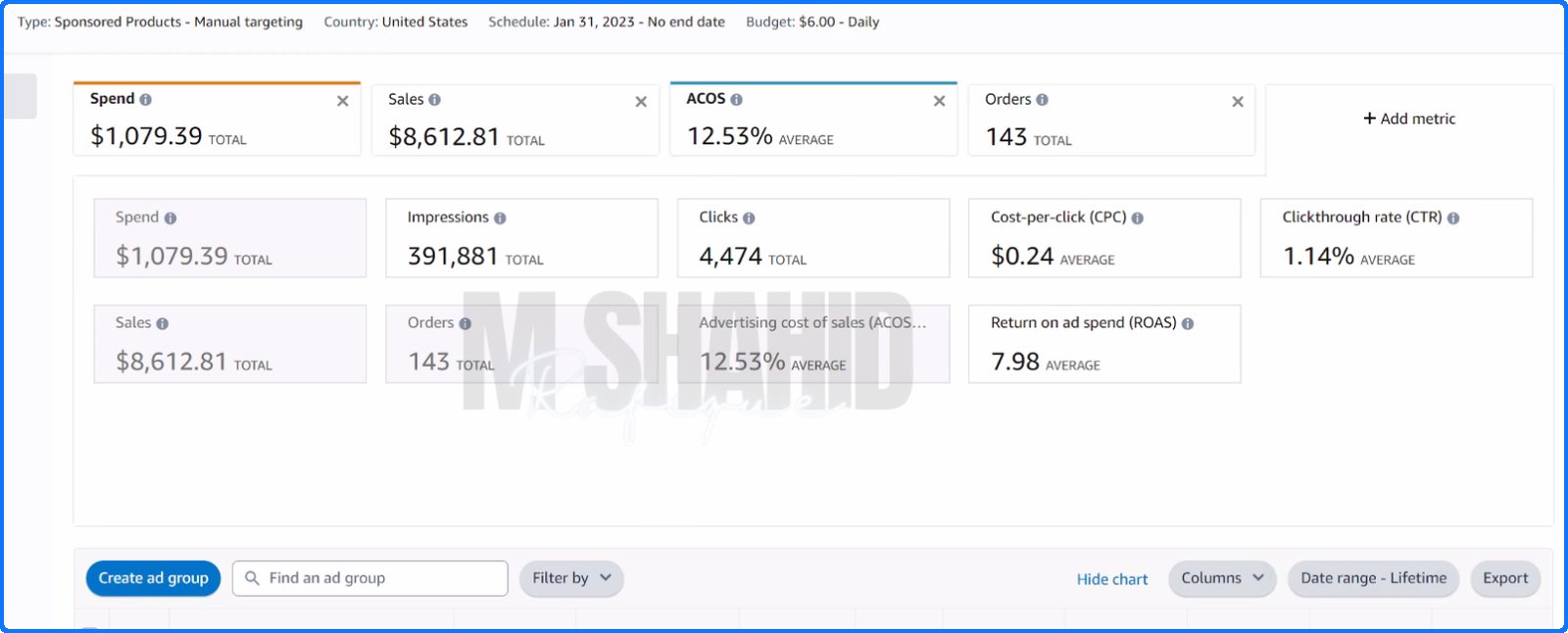Viewport: 1568px width, 633px height.
Task: Remove the Sales metric card with X
Action: coord(641,102)
